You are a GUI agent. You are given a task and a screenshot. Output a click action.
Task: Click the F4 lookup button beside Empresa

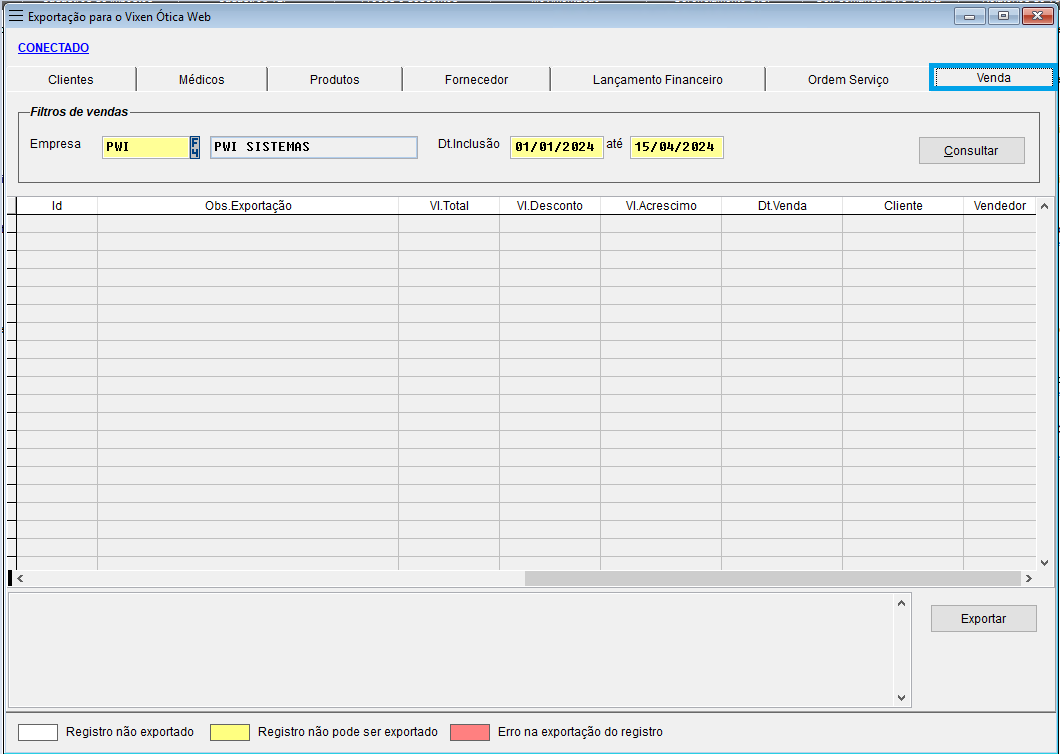pos(195,147)
